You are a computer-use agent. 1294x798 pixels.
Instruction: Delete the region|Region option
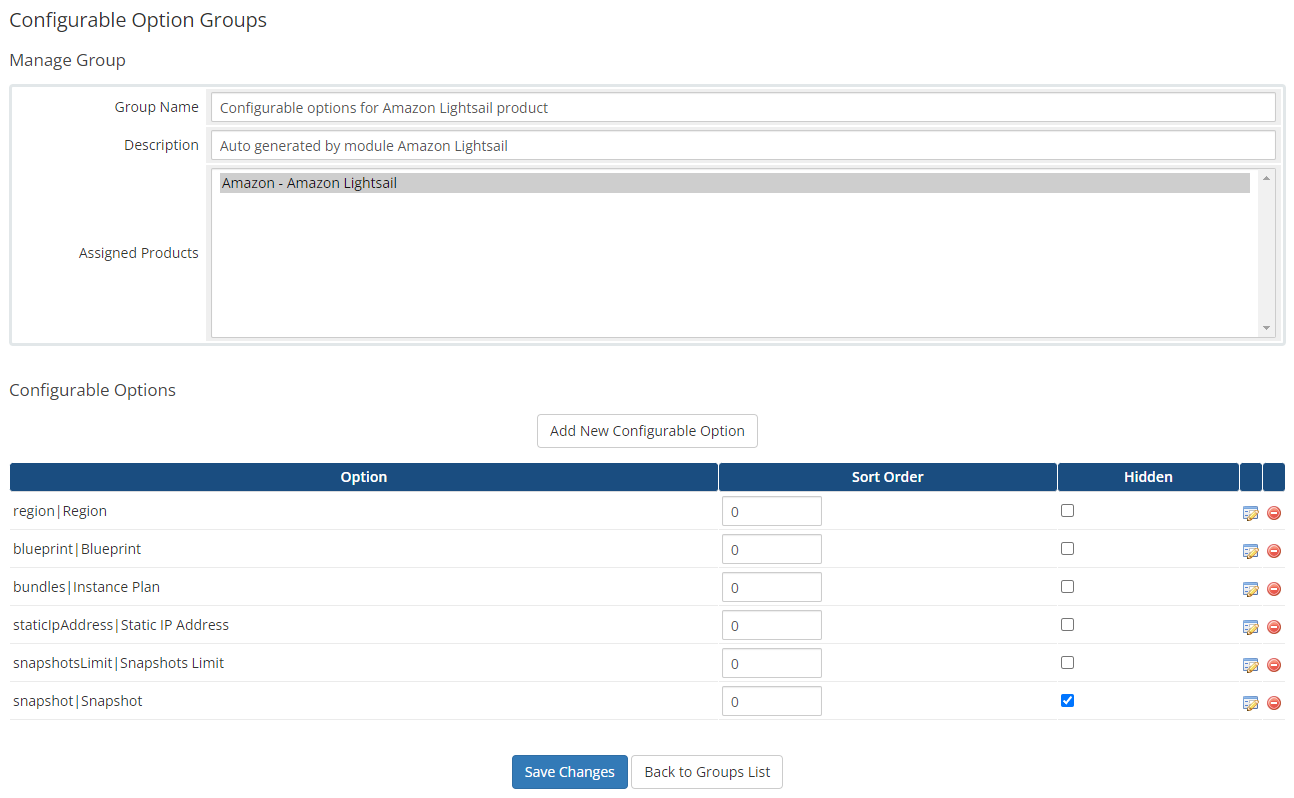(1274, 512)
